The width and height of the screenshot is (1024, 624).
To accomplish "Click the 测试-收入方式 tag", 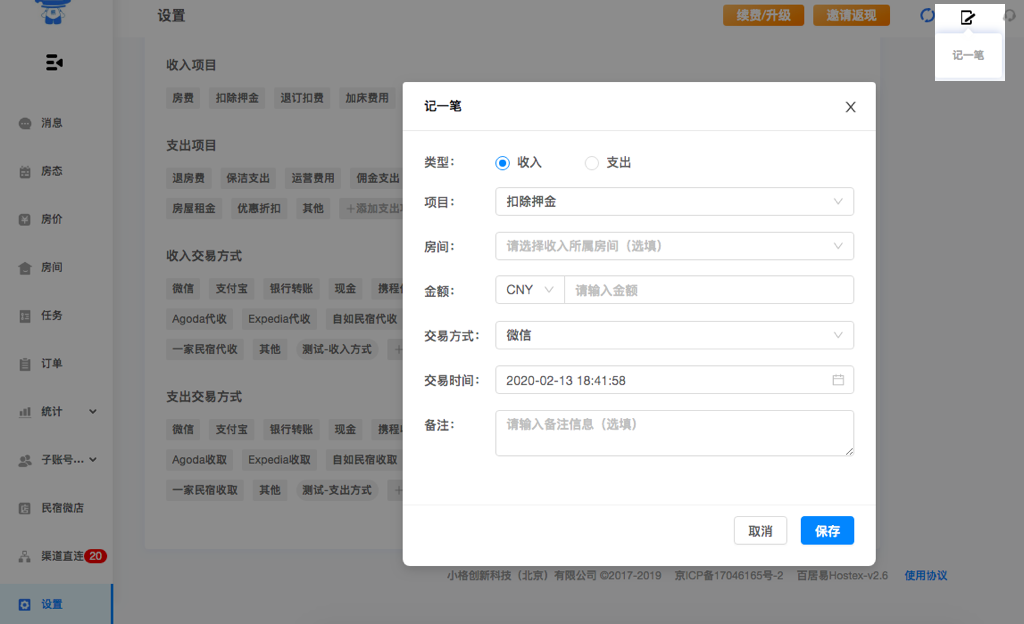I will (337, 349).
